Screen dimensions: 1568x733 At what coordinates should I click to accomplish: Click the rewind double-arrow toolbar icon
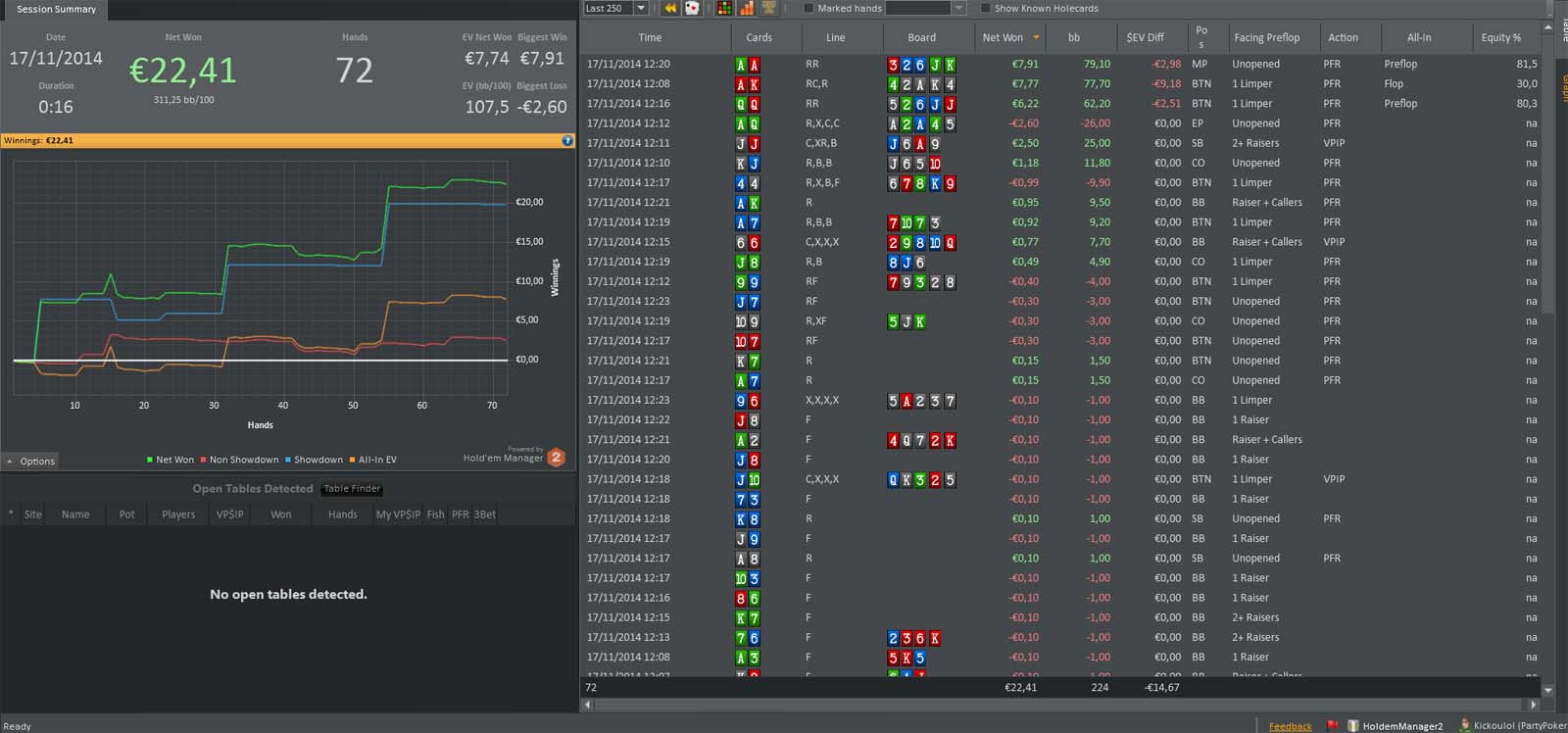tap(670, 8)
